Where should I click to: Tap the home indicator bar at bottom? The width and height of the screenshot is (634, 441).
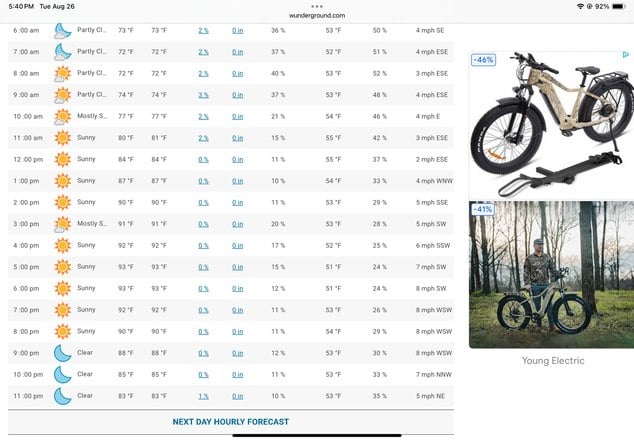(x=317, y=436)
